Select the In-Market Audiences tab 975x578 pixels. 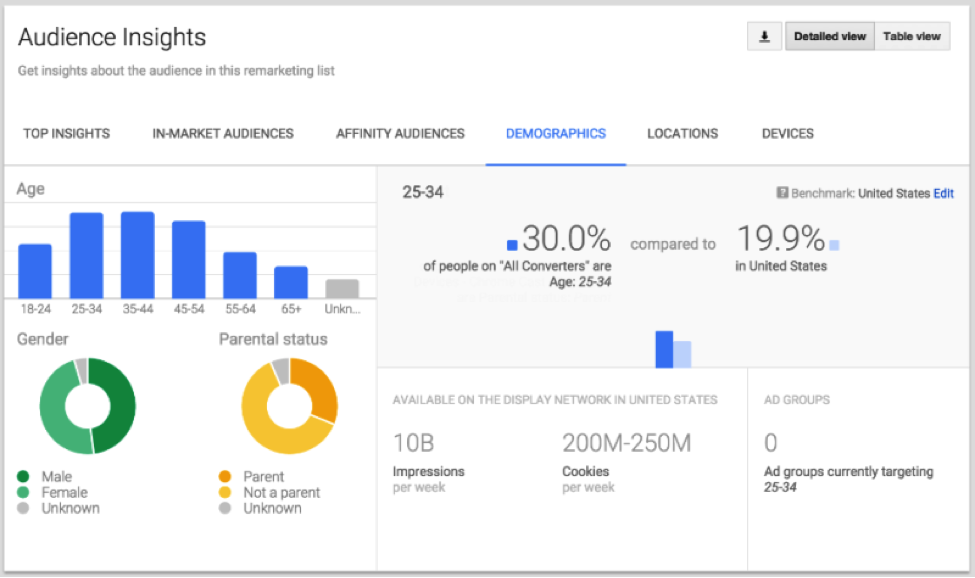point(222,133)
